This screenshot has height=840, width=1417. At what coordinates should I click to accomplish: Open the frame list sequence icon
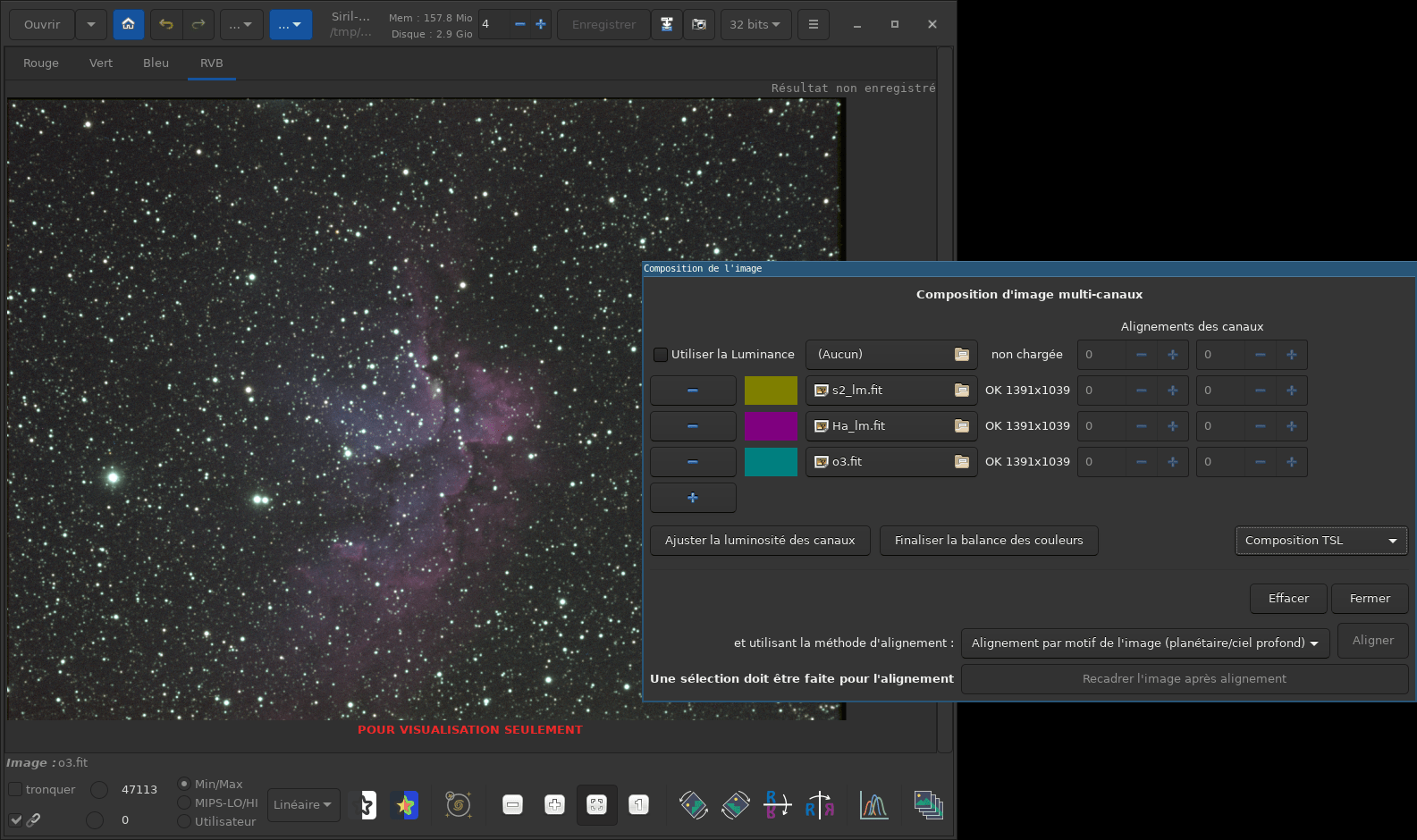point(928,805)
